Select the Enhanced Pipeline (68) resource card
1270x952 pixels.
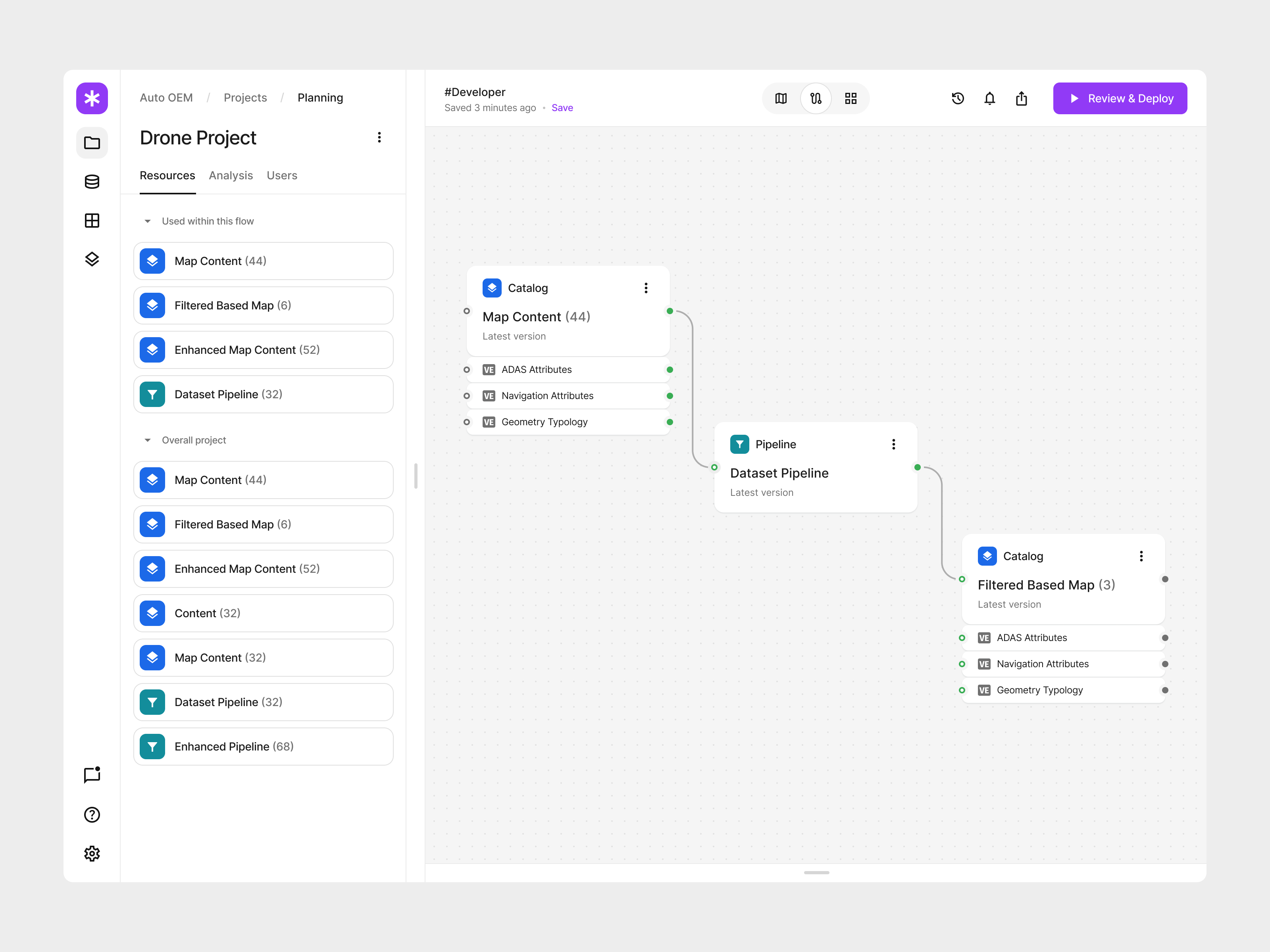coord(263,746)
